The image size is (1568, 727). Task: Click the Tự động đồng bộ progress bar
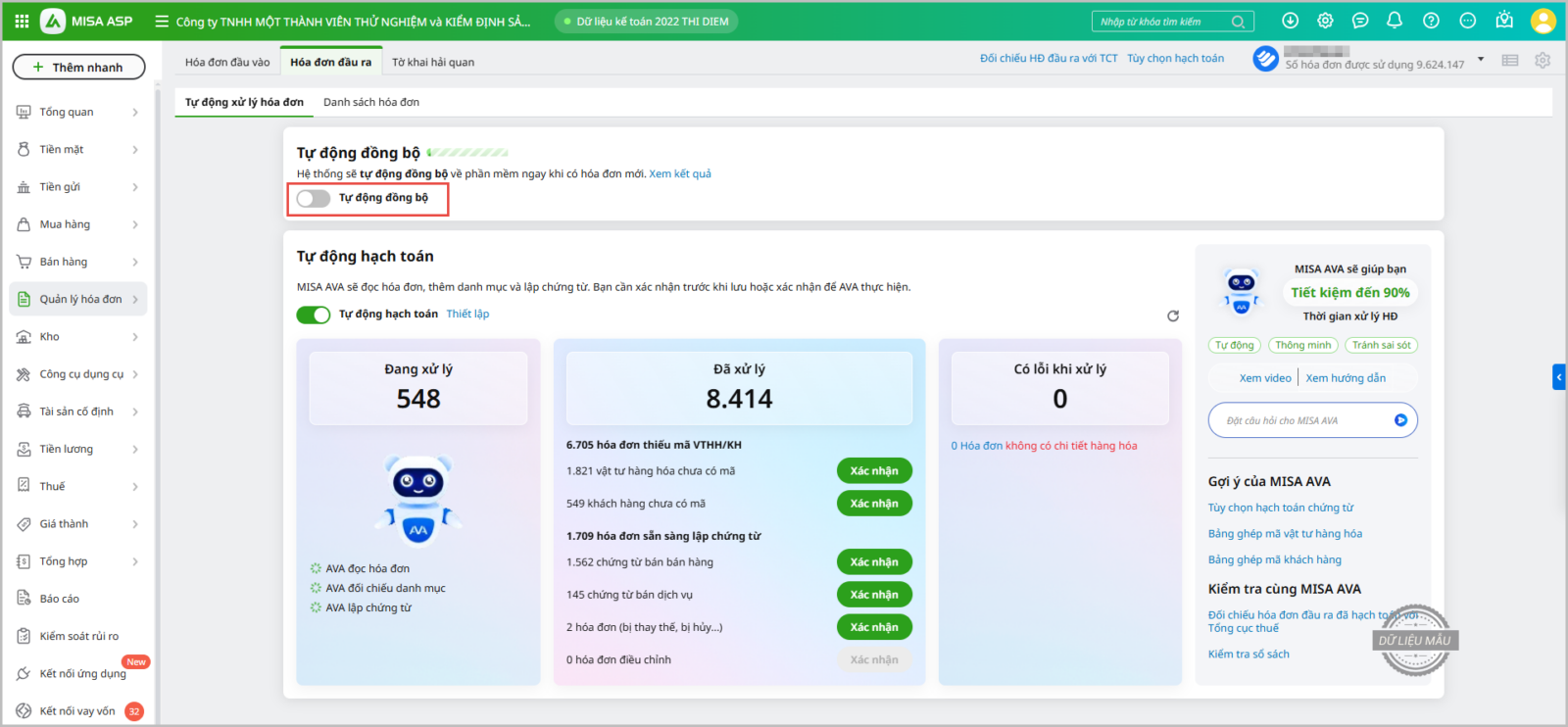pyautogui.click(x=468, y=153)
